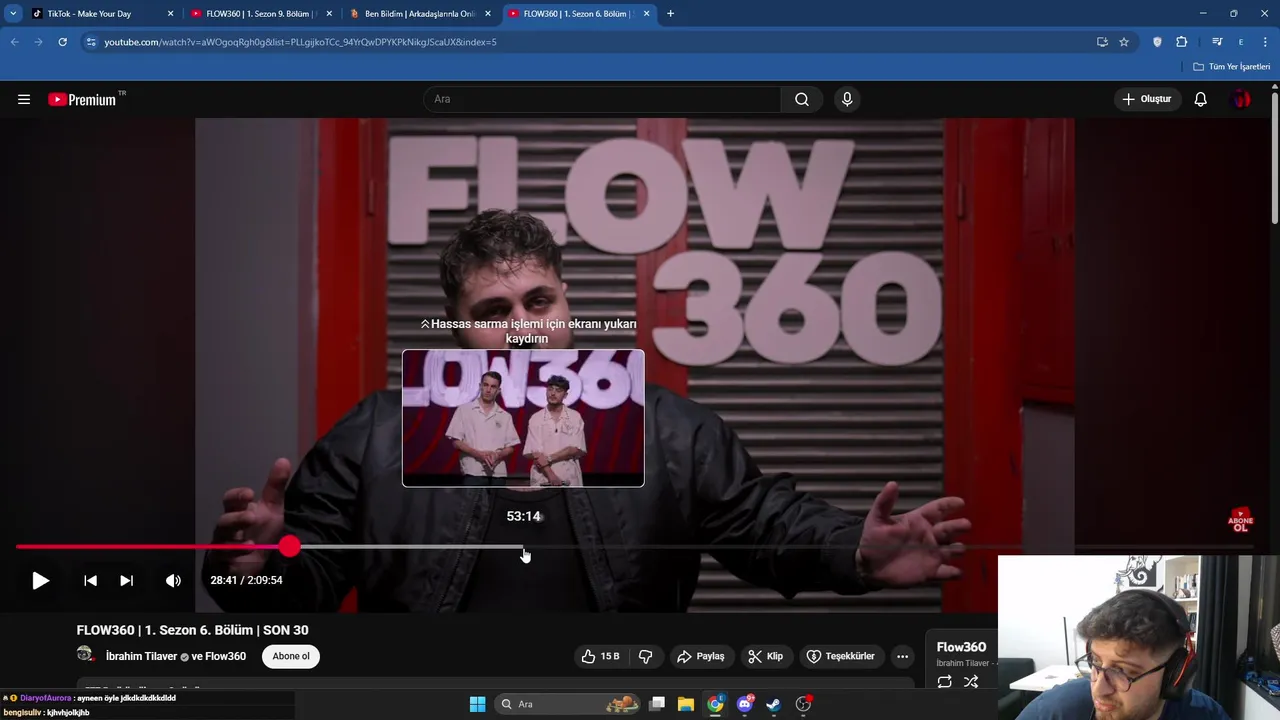Click the 53:14 preview thumbnail
1280x720 pixels.
tap(523, 418)
